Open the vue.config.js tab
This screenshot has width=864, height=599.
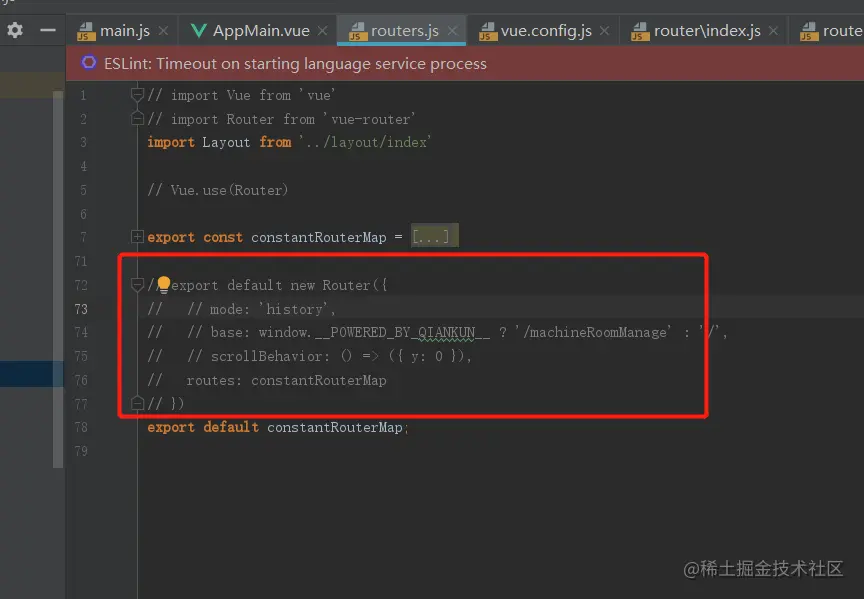pyautogui.click(x=546, y=31)
